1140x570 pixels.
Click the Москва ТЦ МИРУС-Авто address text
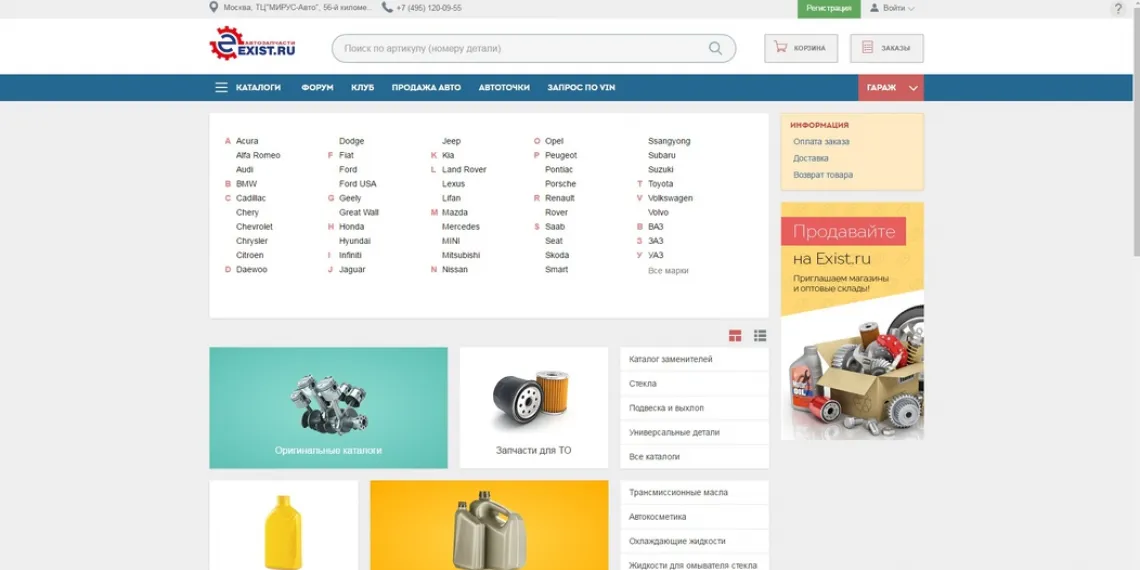click(298, 8)
